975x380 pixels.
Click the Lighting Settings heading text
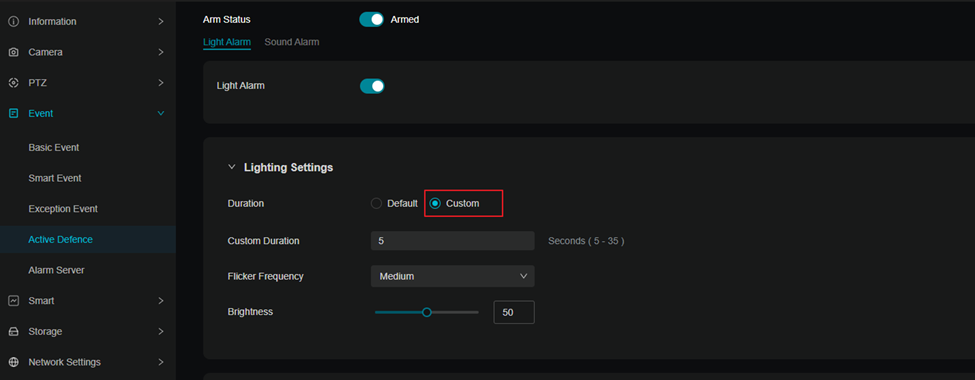289,167
